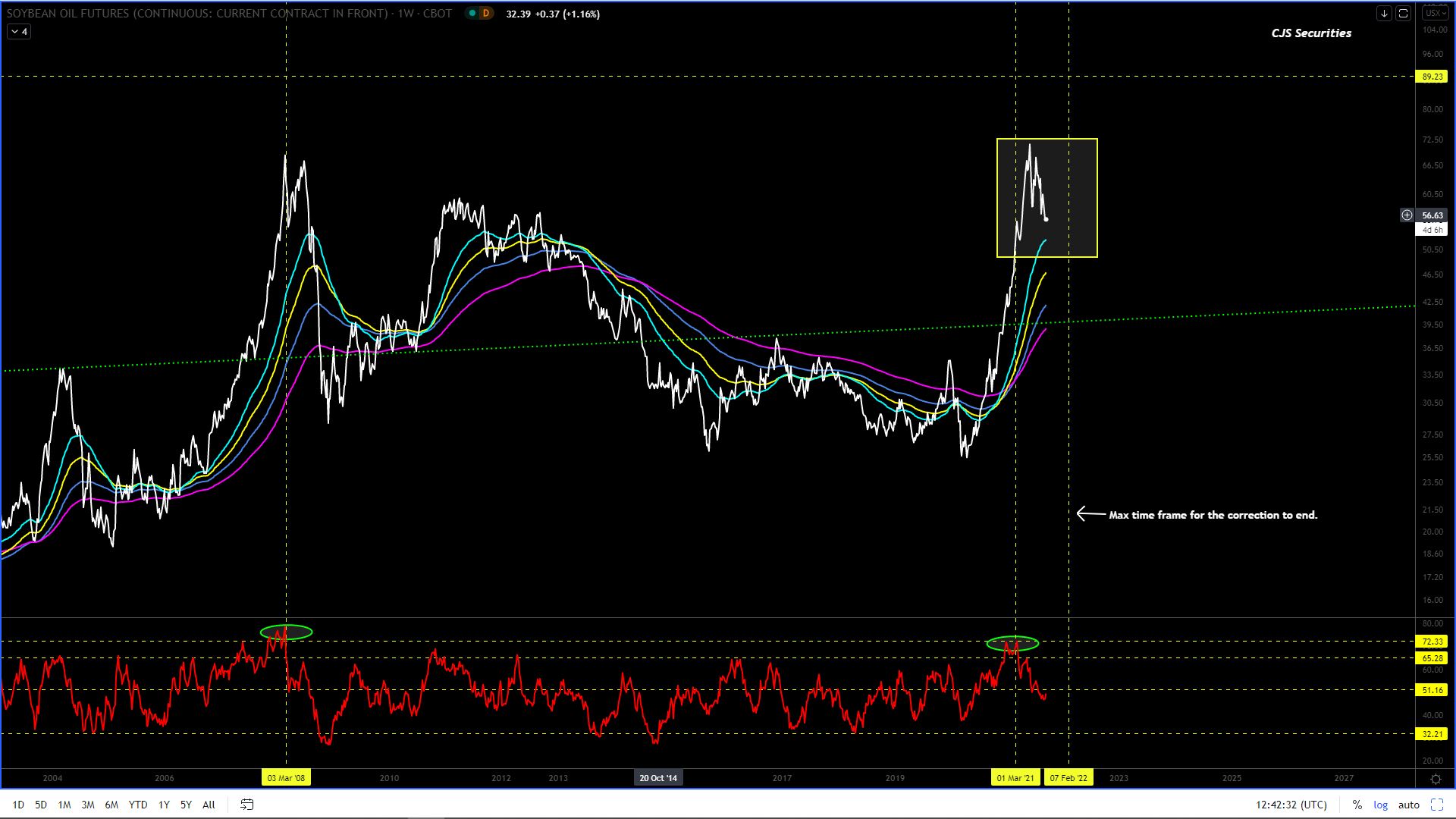
Task: Click the fullscreen mode icon
Action: coord(1436,805)
